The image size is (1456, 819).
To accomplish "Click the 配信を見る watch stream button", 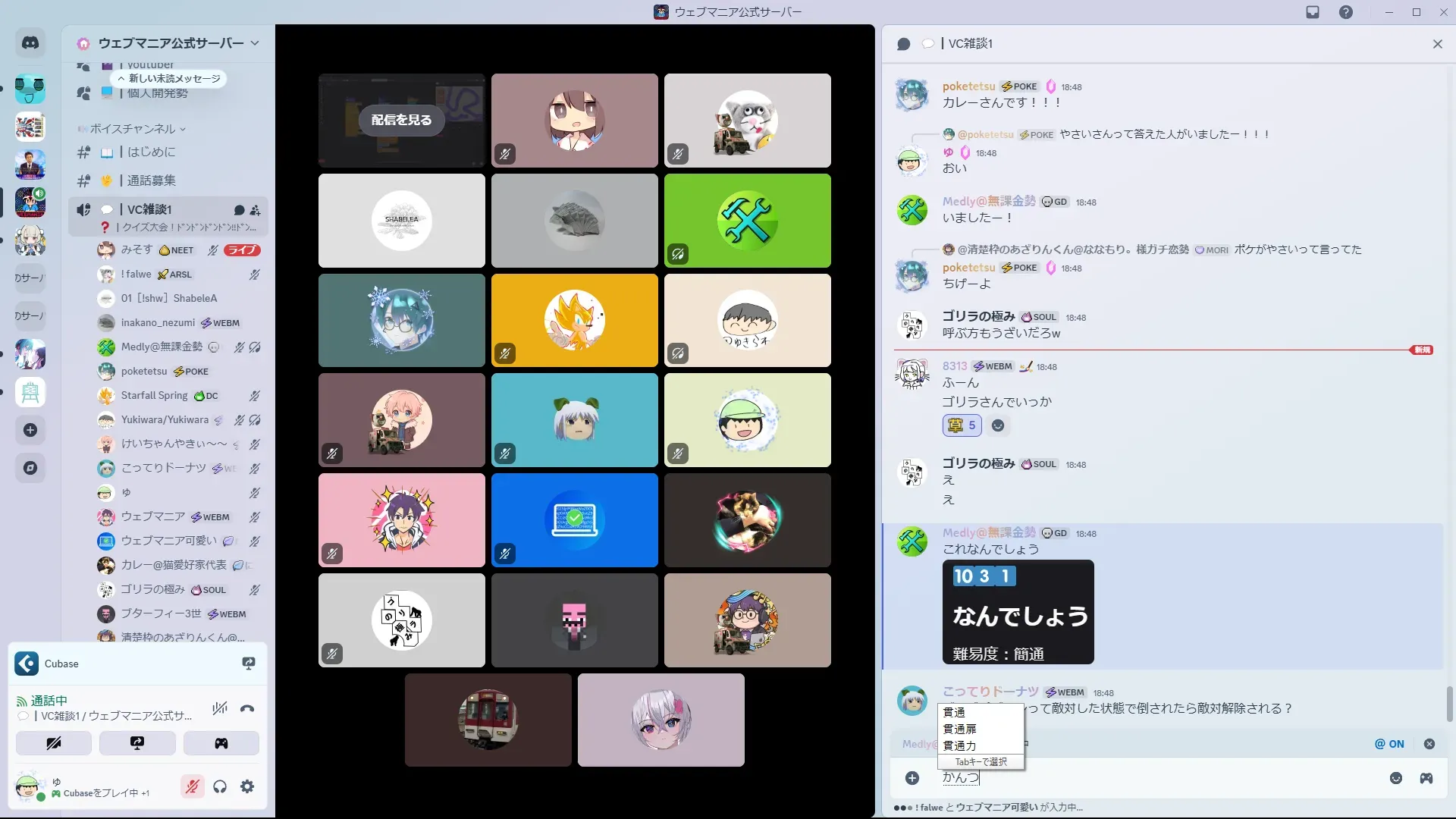I will pos(401,120).
